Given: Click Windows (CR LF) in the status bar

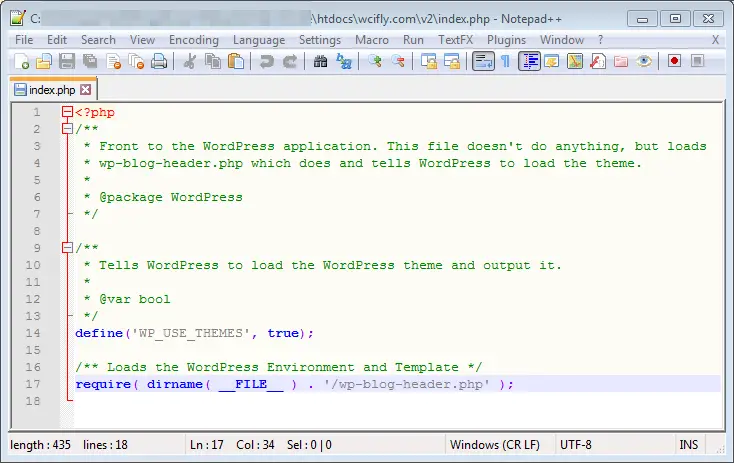Looking at the screenshot, I should pos(495,445).
